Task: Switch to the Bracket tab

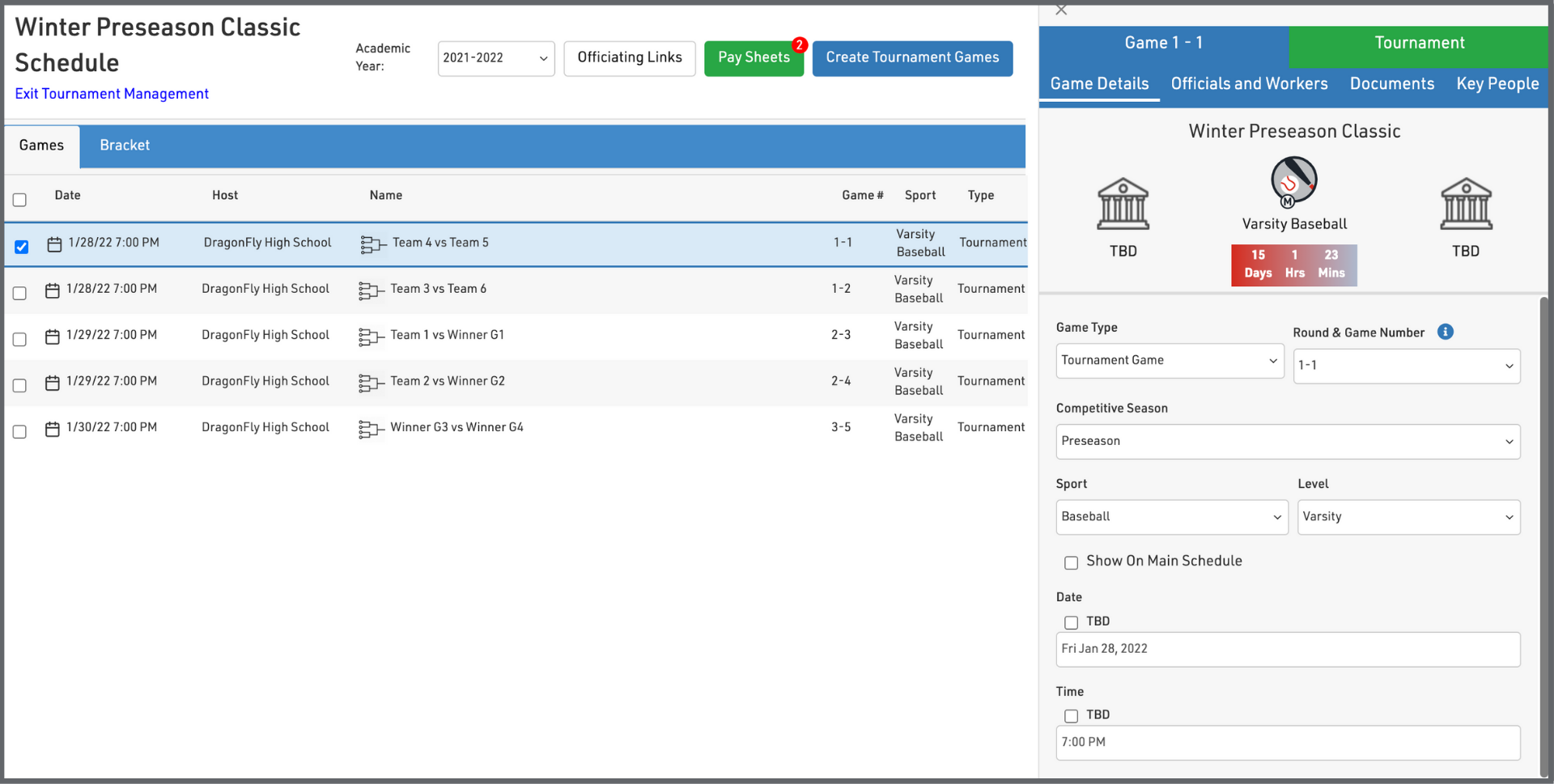Action: [125, 146]
